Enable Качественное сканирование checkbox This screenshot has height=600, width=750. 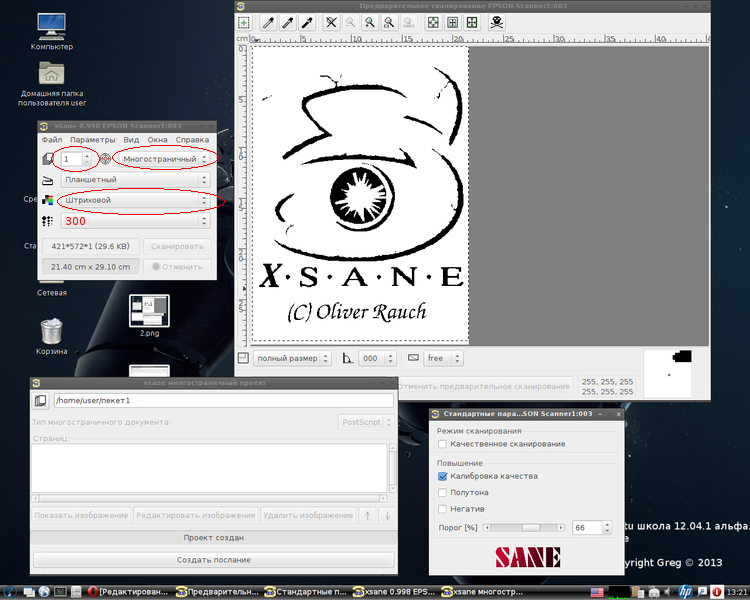(x=442, y=444)
